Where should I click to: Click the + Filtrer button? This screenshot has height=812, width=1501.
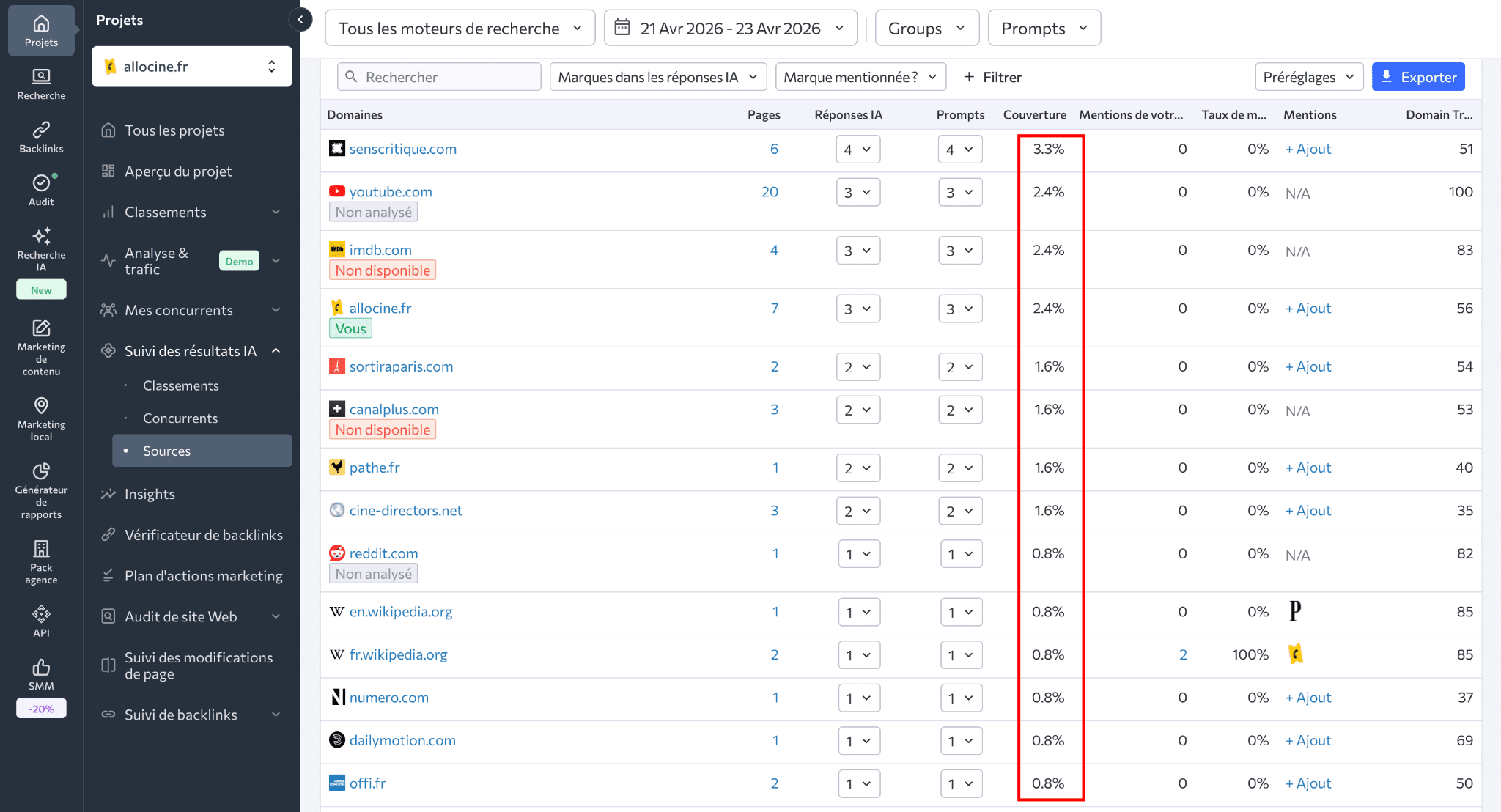click(x=992, y=77)
